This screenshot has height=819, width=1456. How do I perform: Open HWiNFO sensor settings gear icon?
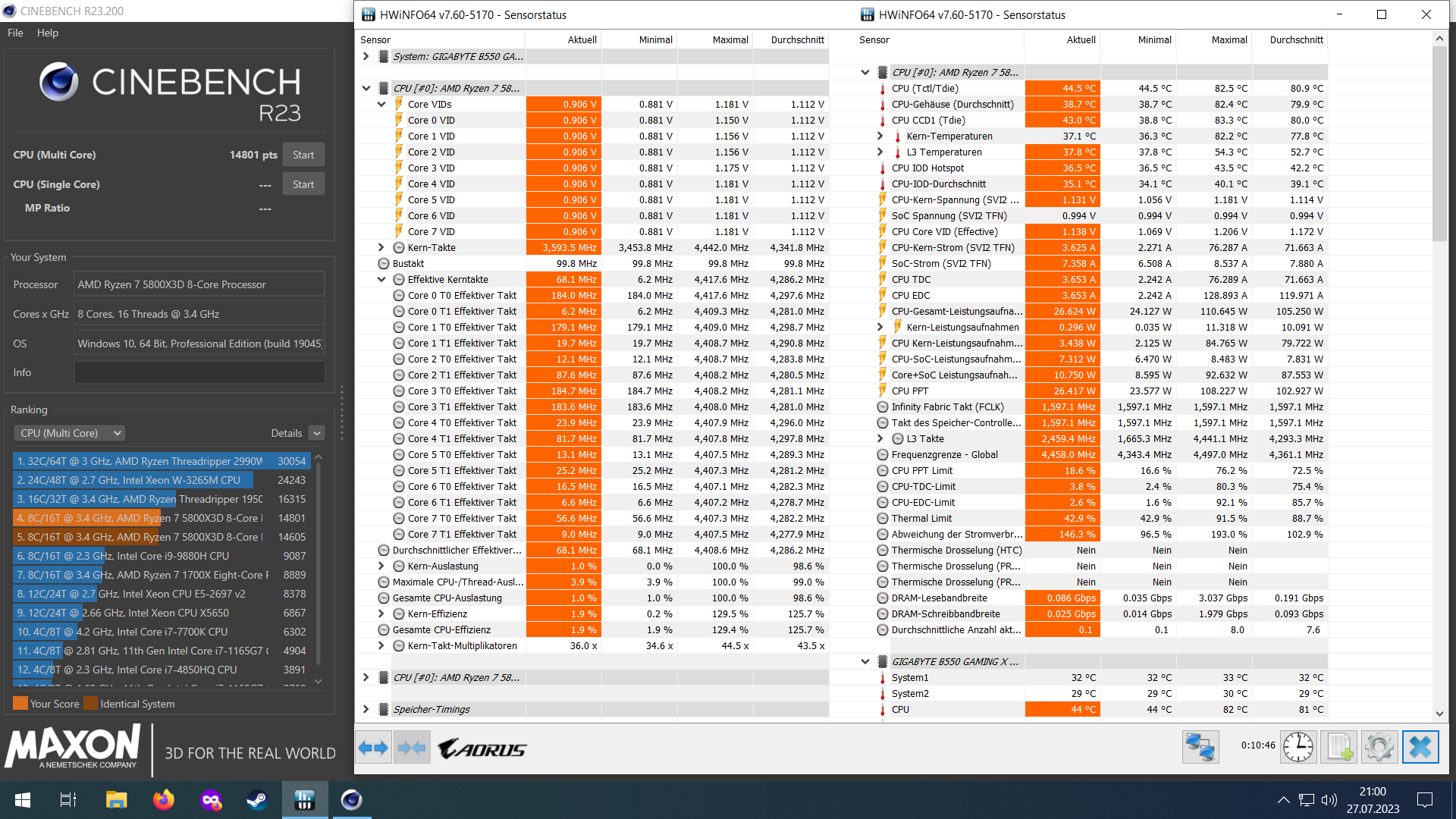(x=1379, y=747)
